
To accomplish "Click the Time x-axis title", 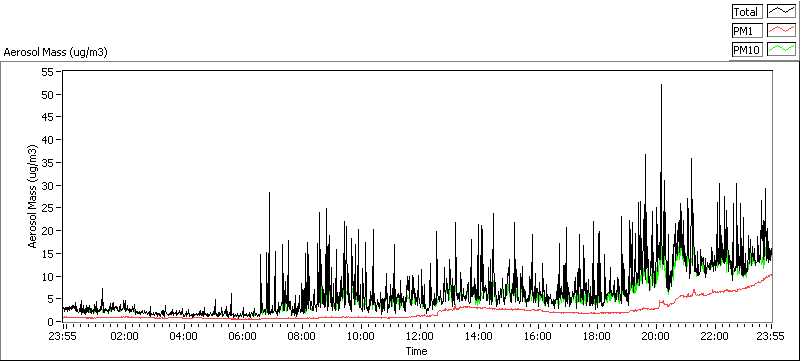I will (416, 351).
